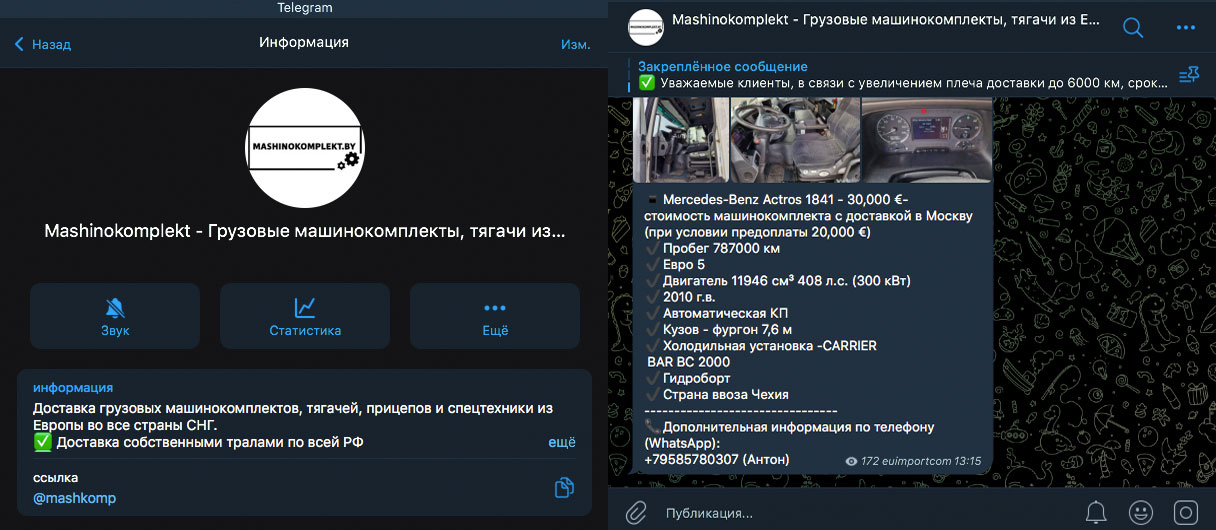Image resolution: width=1216 pixels, height=530 pixels.
Task: Open the emoji smiley picker icon
Action: coord(1140,513)
